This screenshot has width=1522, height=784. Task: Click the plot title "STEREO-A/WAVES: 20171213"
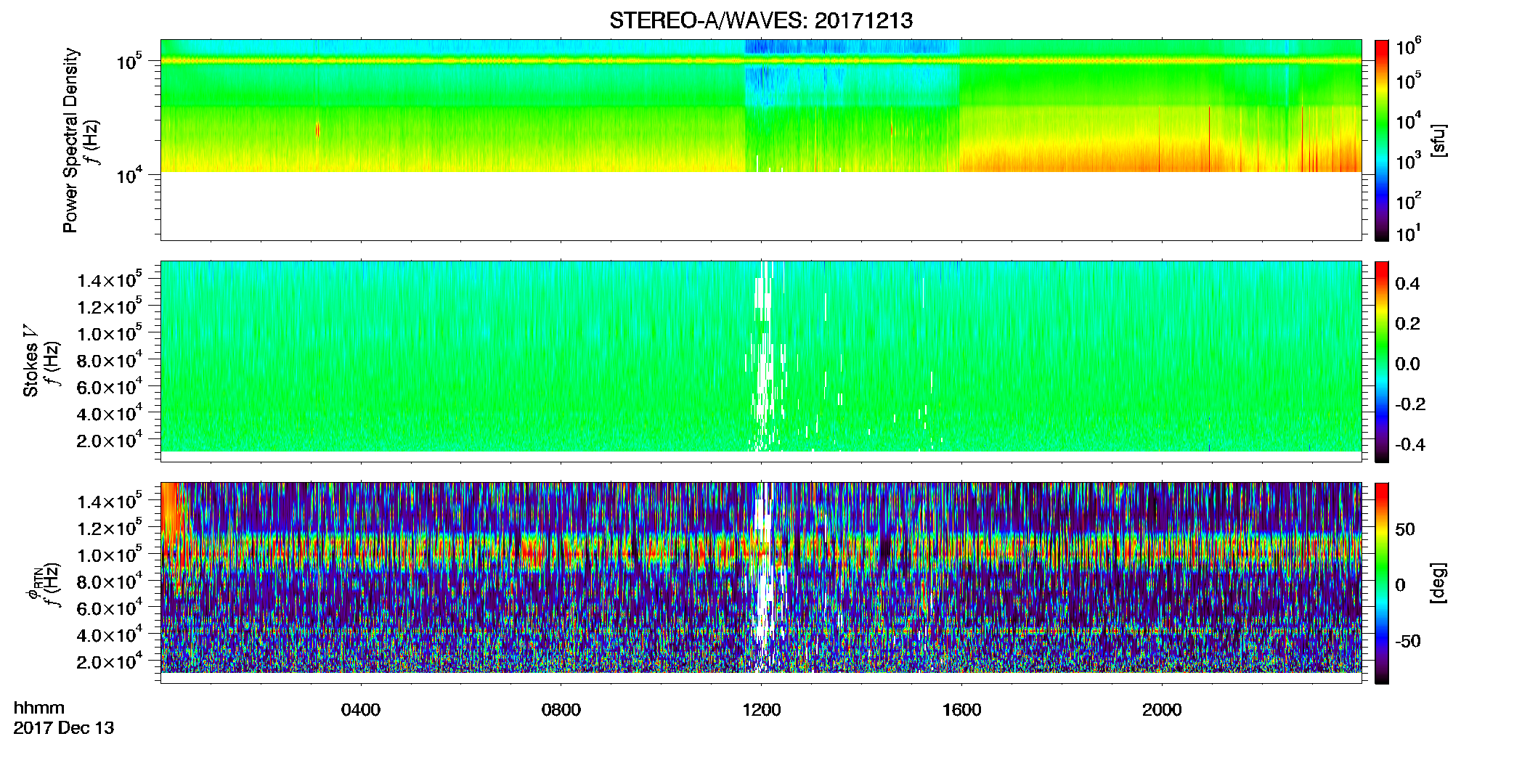click(761, 20)
